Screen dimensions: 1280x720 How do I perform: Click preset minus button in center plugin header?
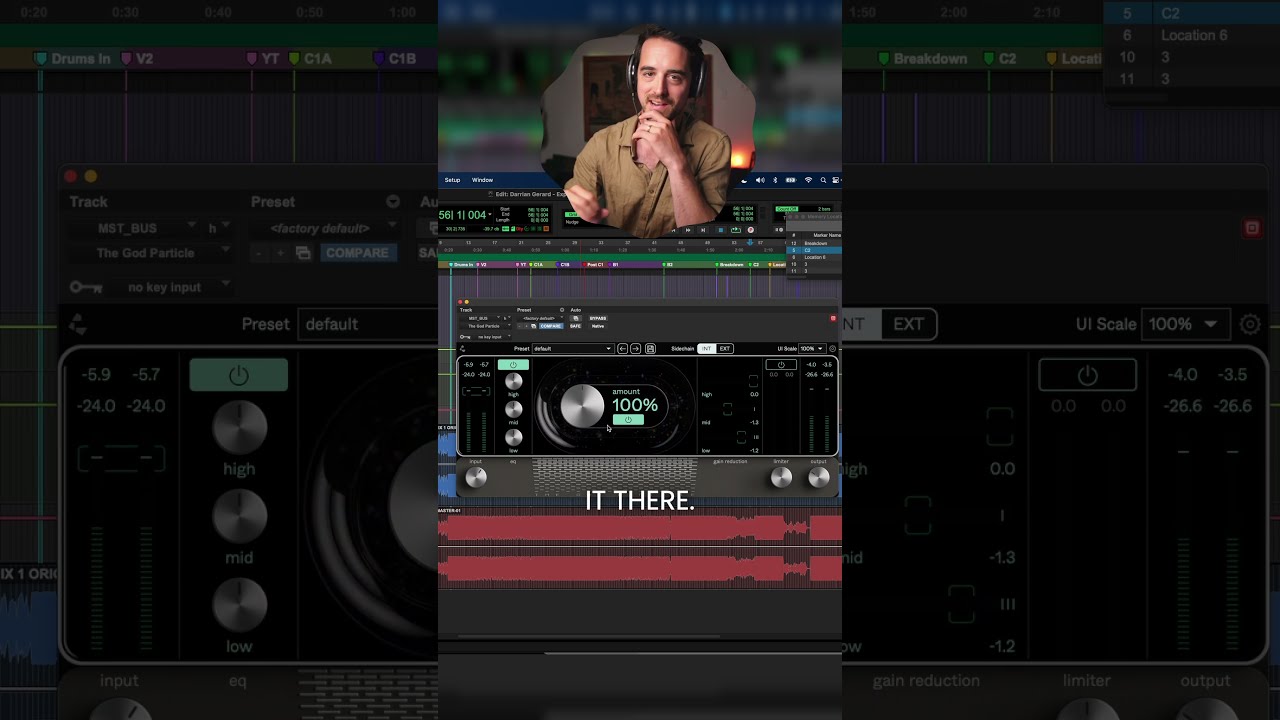click(x=520, y=326)
